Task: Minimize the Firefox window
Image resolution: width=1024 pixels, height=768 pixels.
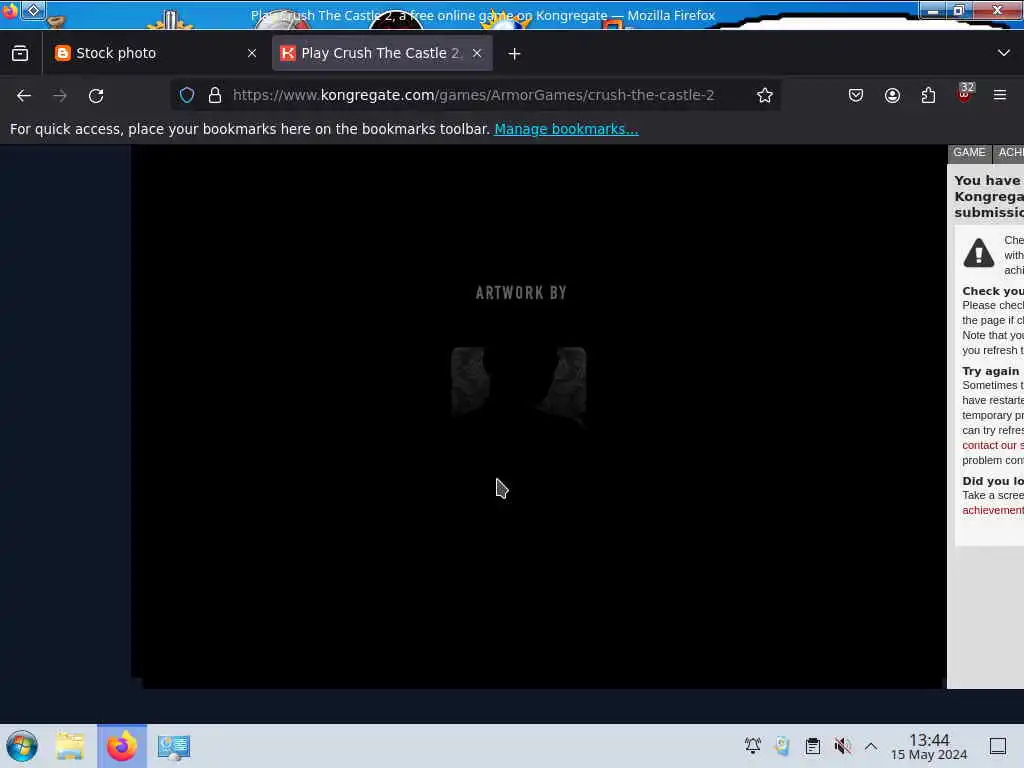Action: pos(935,10)
